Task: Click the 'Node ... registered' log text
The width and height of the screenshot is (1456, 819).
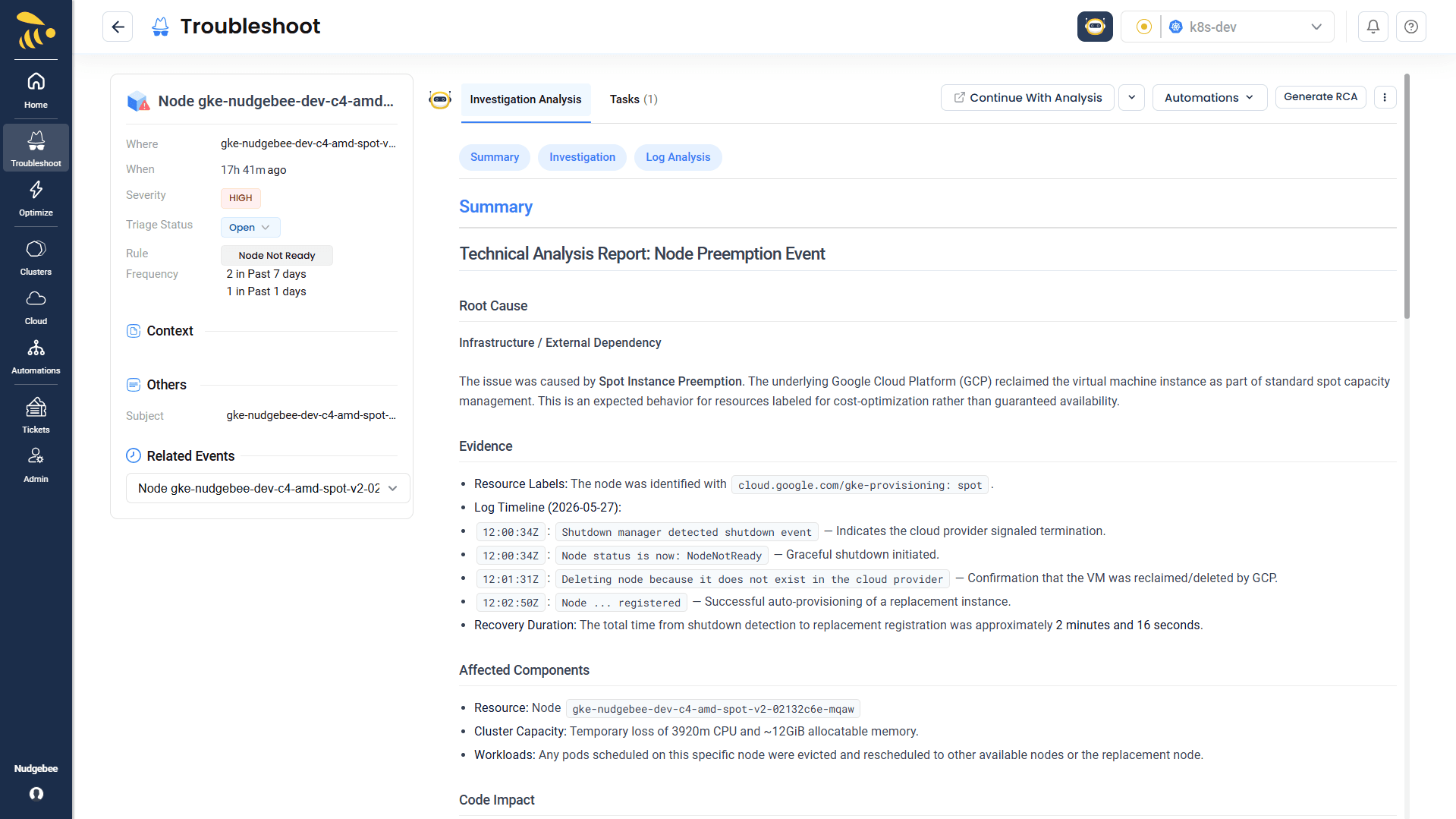Action: click(621, 603)
